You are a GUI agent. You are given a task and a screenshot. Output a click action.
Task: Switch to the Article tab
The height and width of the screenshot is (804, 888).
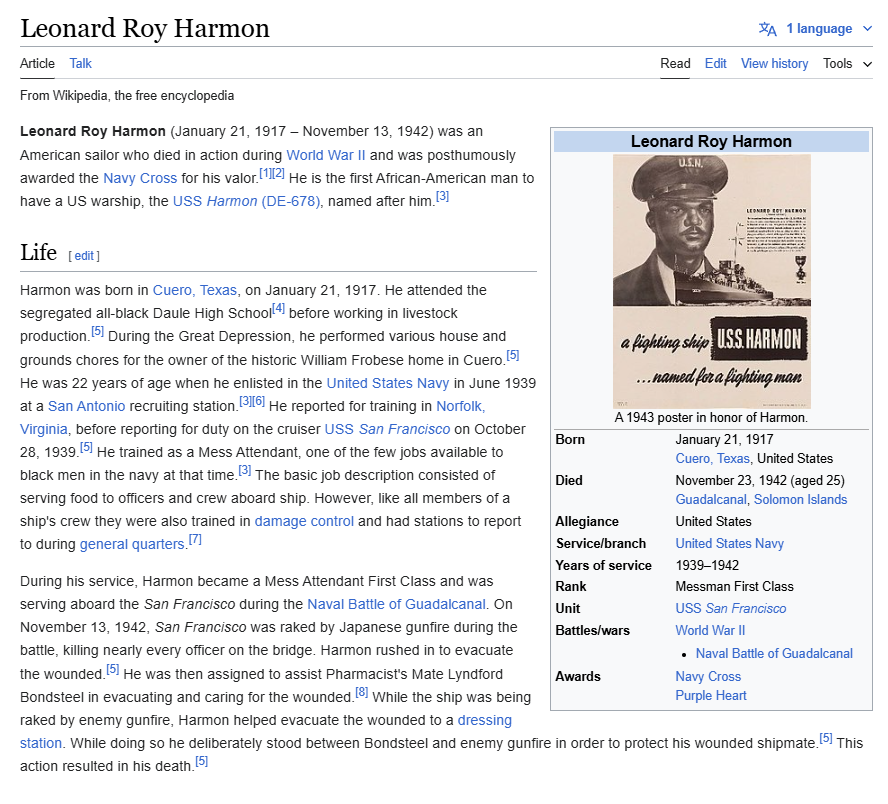click(x=37, y=63)
